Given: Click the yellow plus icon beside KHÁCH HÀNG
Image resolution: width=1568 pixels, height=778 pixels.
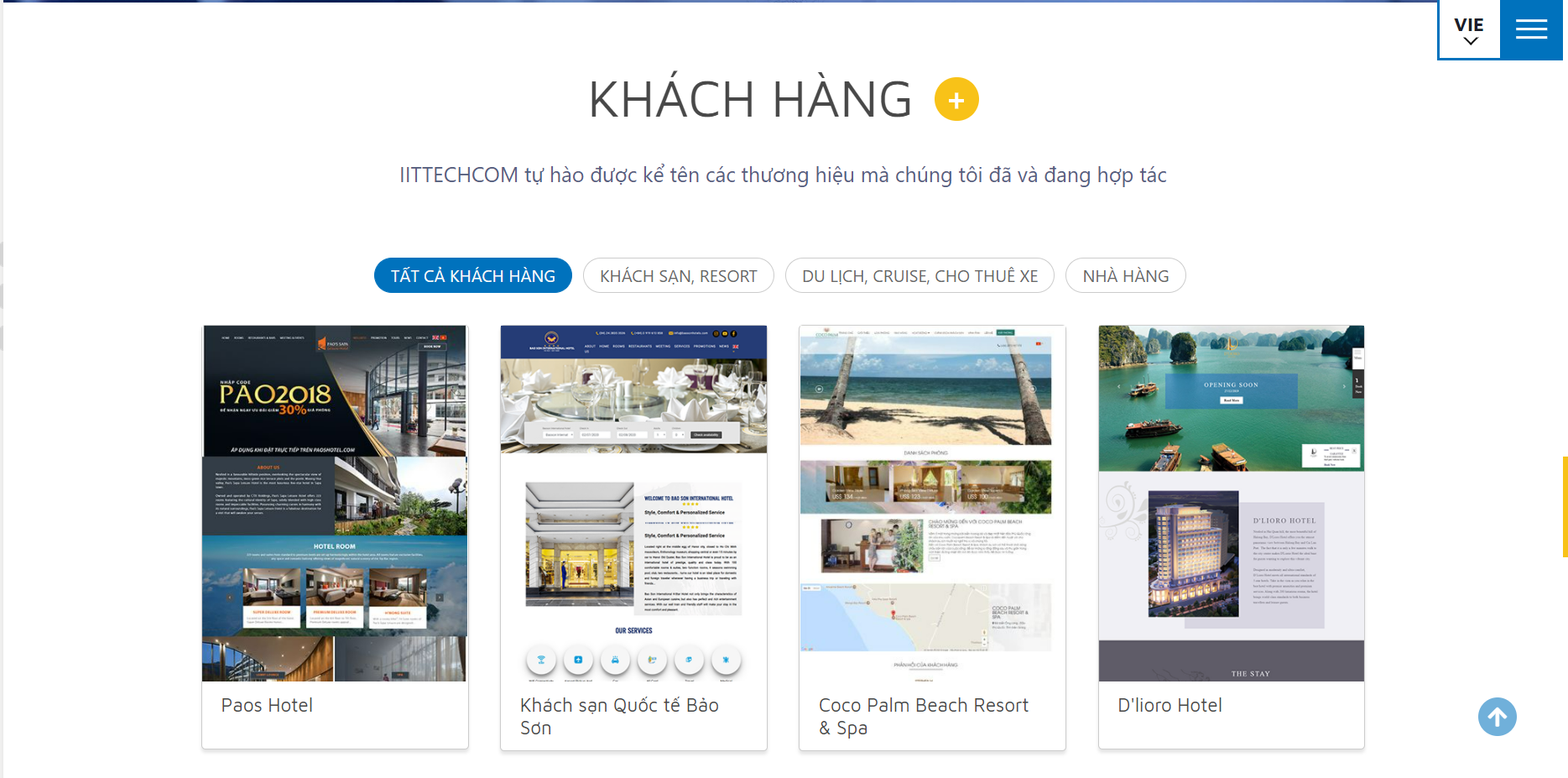Looking at the screenshot, I should 956,99.
